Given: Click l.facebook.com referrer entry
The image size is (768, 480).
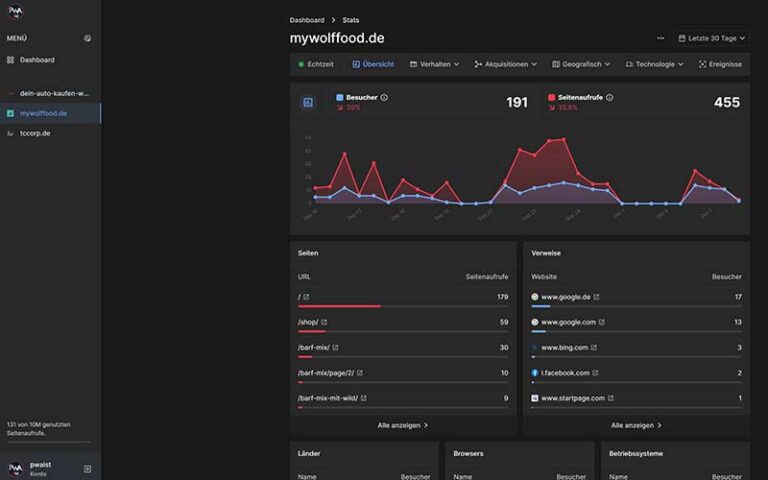Looking at the screenshot, I should [x=565, y=373].
